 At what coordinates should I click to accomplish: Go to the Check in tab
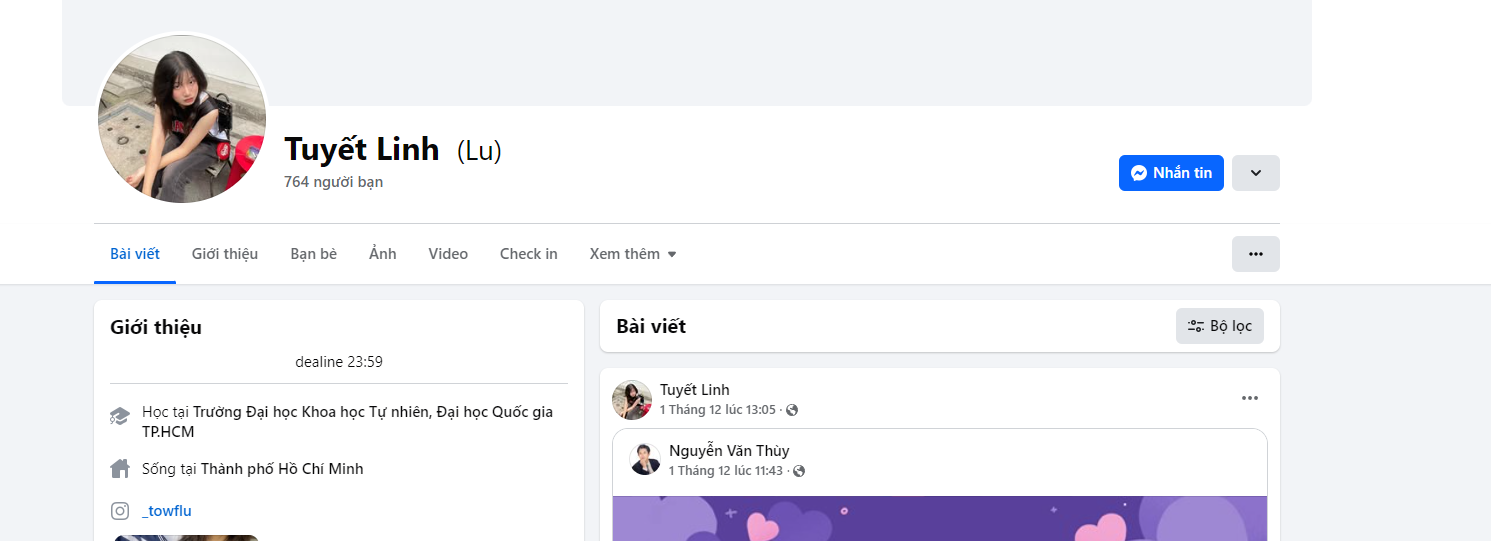528,254
